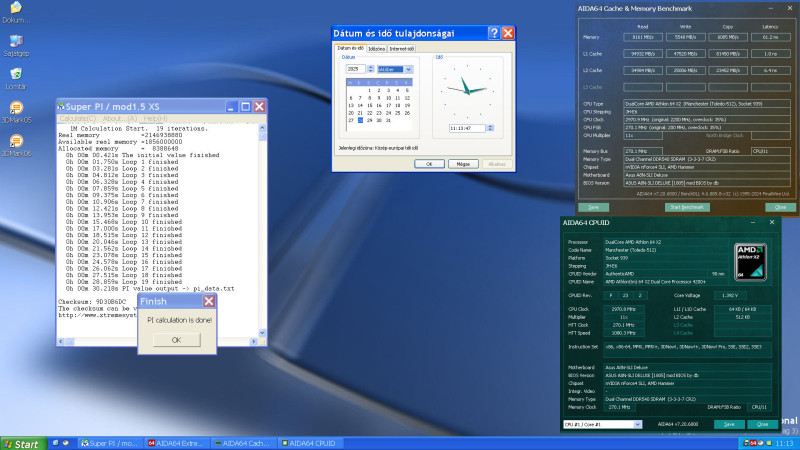Open the month dropdown in date dialog
Screen dimensions: 800x450
pyautogui.click(x=409, y=69)
